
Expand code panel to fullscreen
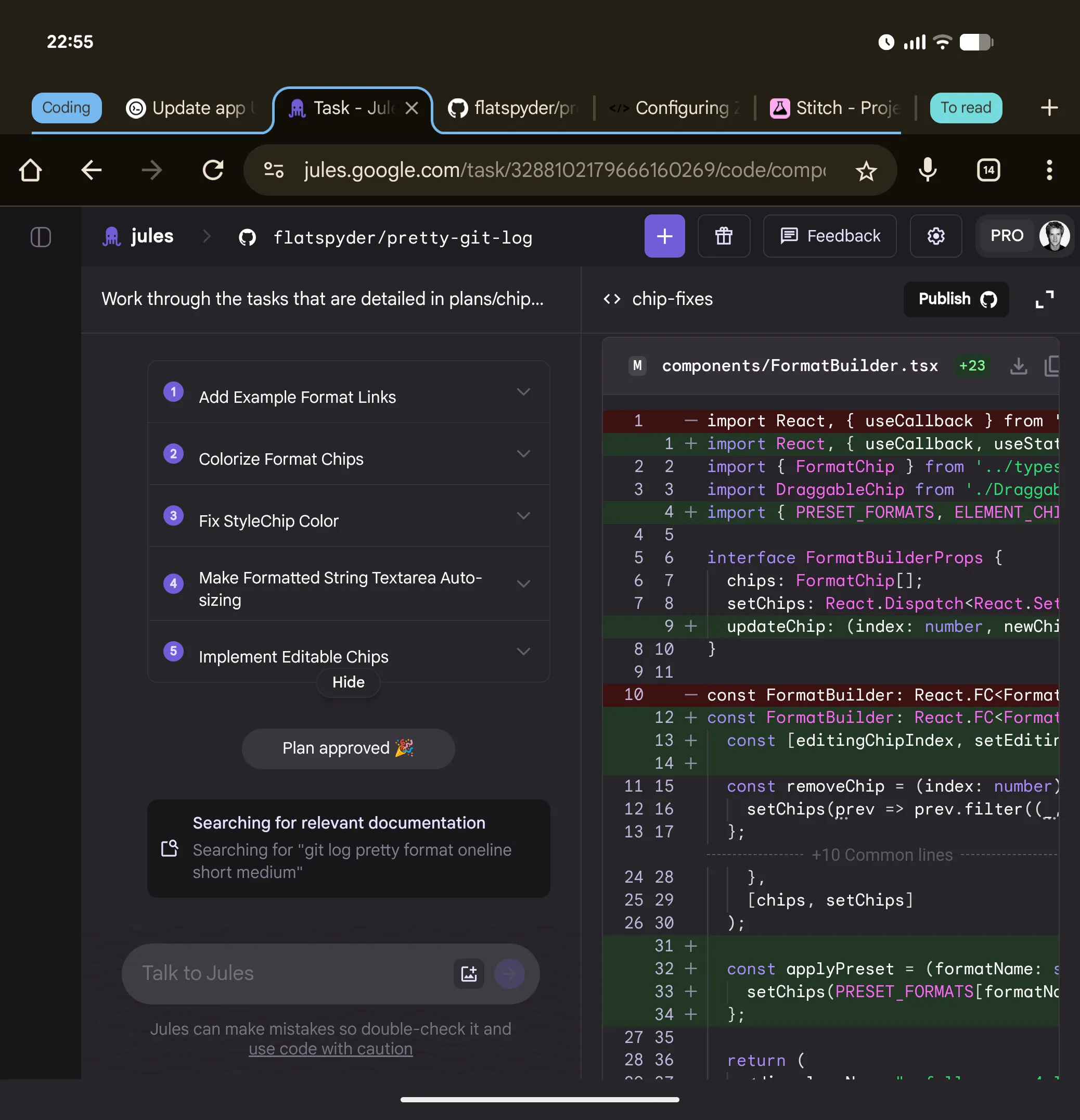pos(1044,299)
